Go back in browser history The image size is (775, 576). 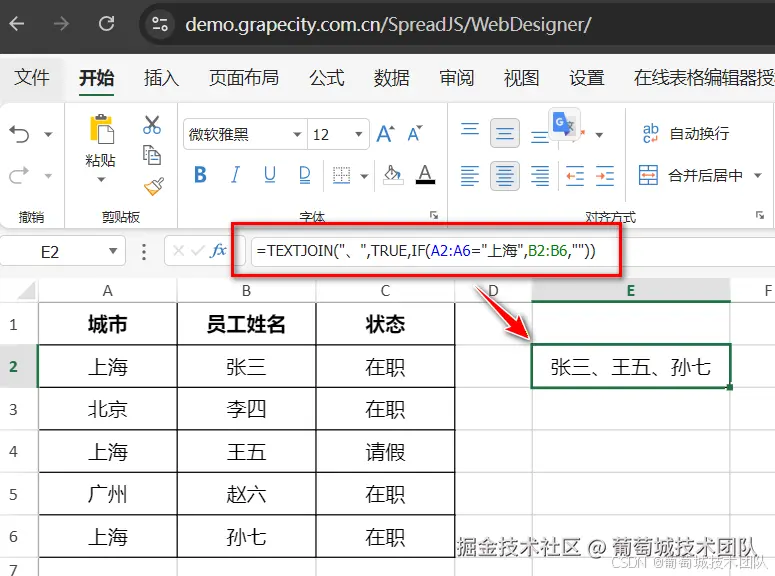pyautogui.click(x=17, y=23)
